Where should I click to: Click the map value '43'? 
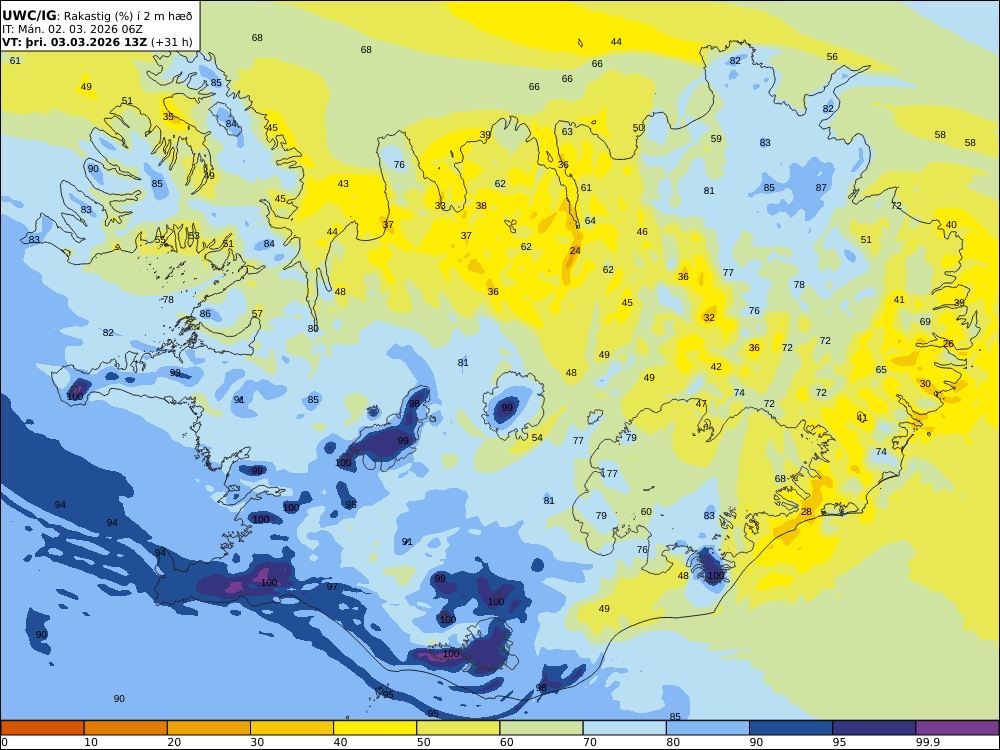343,184
